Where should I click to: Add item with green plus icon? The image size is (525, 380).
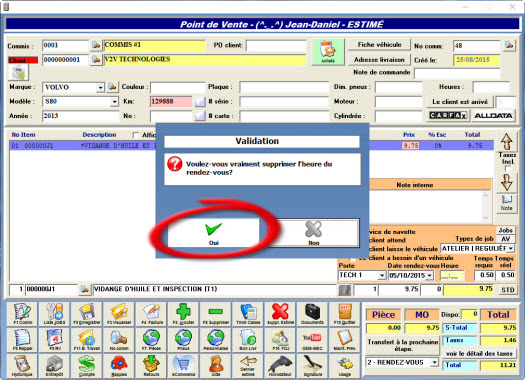coord(183,314)
